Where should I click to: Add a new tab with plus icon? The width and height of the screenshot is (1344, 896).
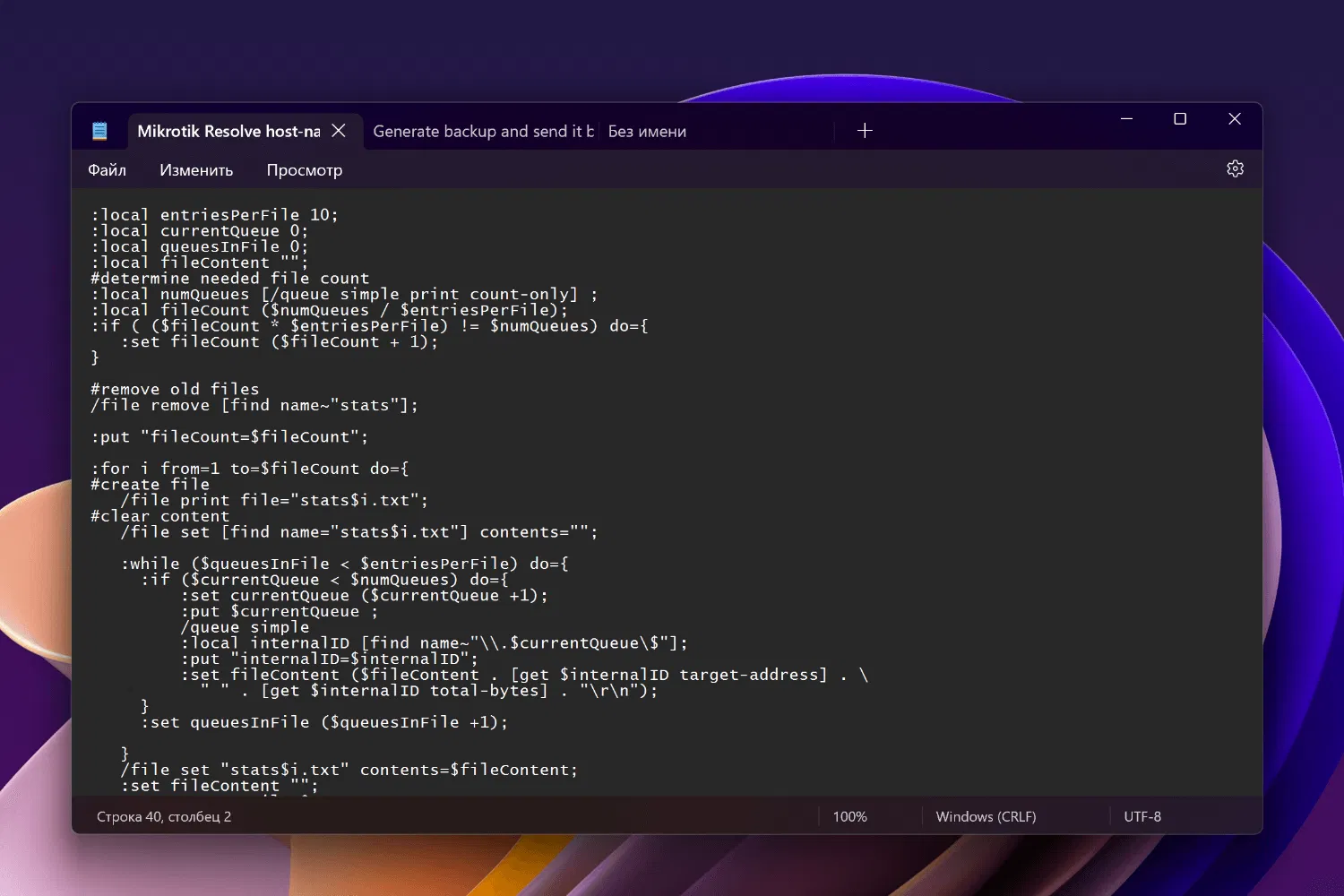point(865,131)
